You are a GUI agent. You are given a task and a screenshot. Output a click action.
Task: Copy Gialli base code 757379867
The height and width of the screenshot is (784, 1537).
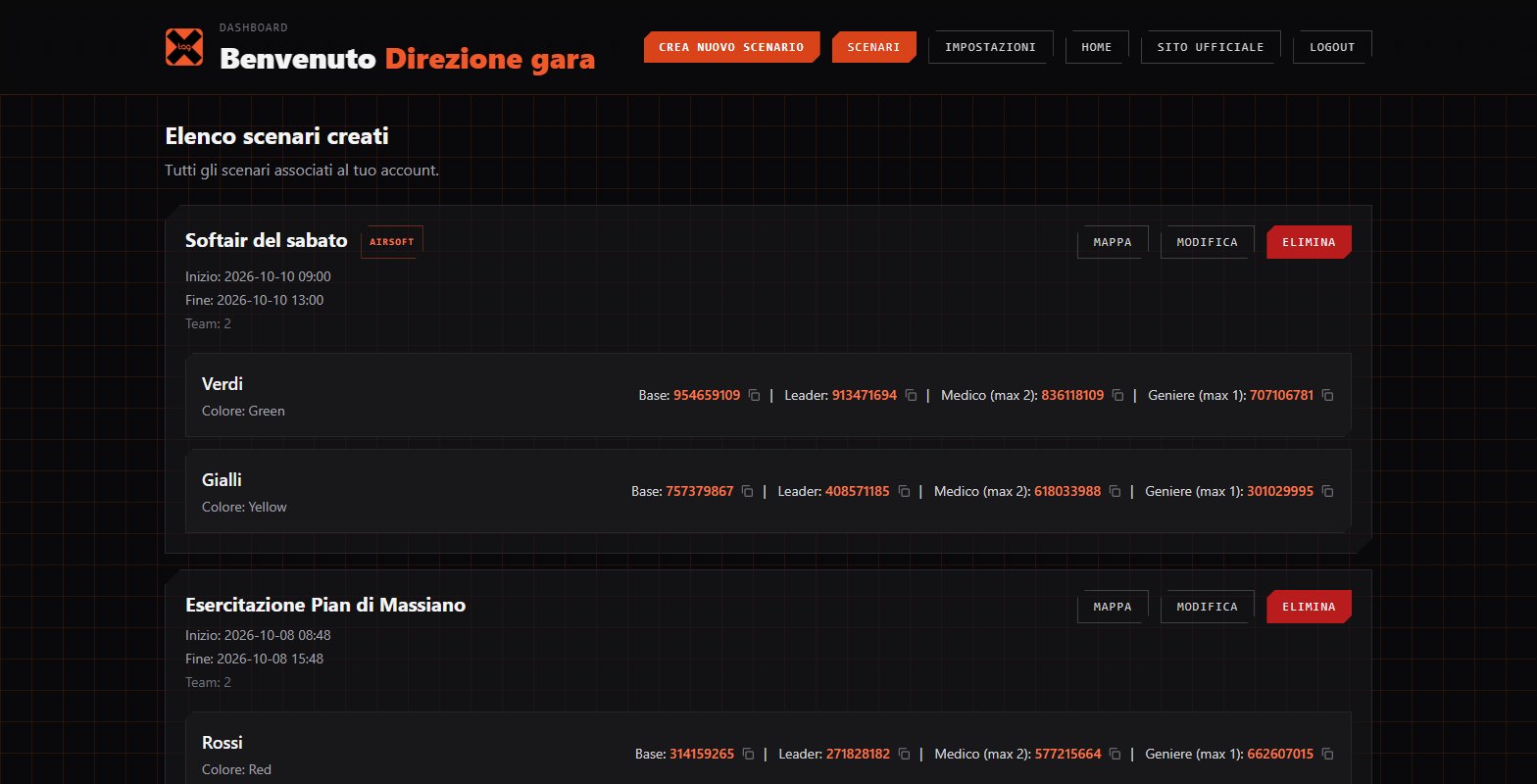coord(747,491)
